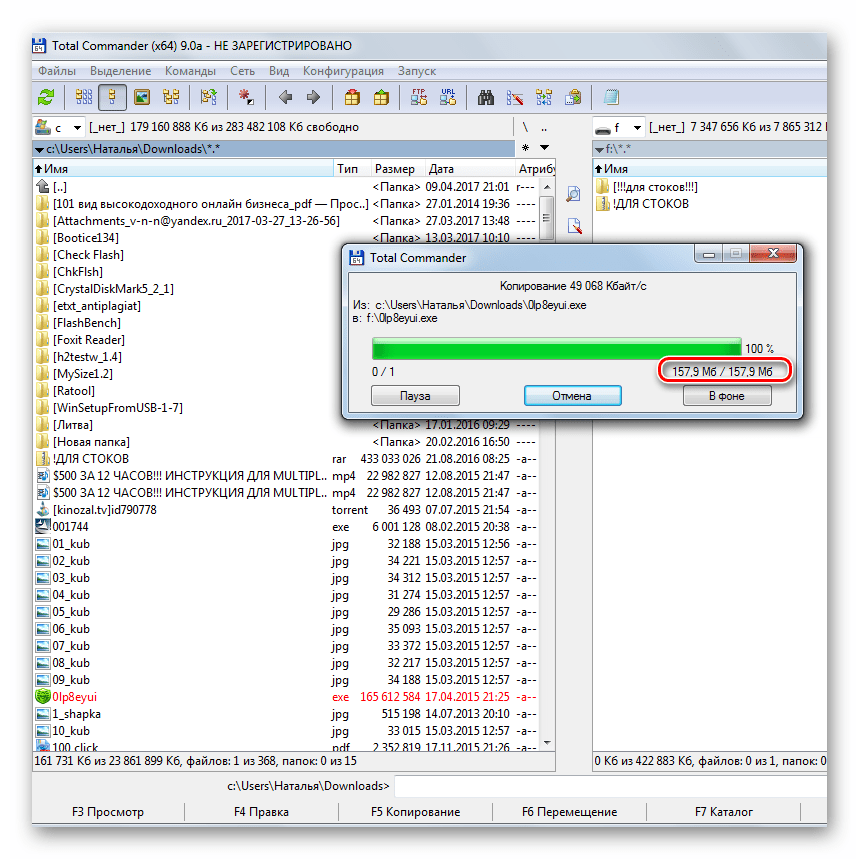Toggle full details view mode button
Screen dimensions: 859x859
112,97
